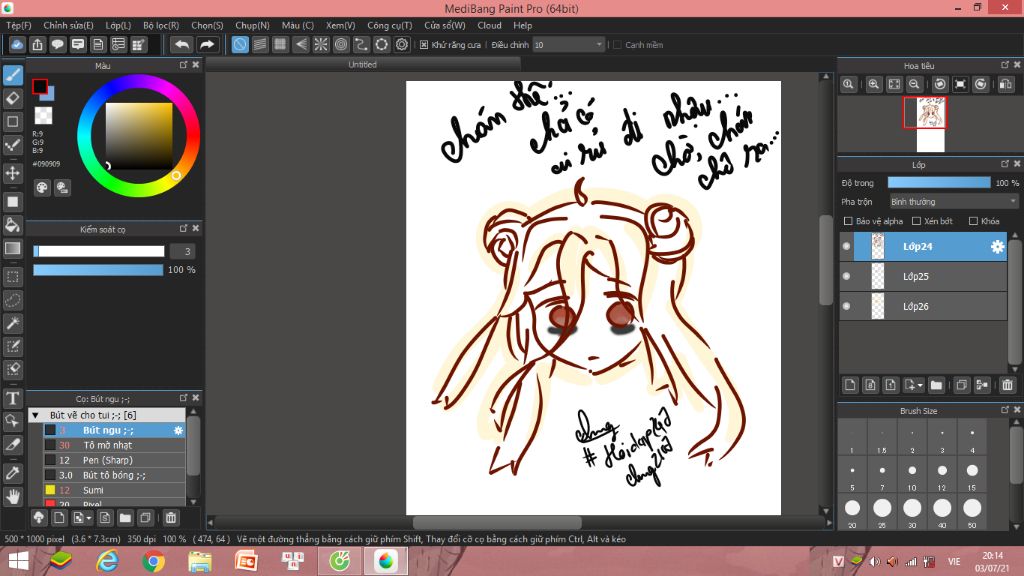Select brush size 10 preset
Screen dimensions: 1024x576
pos(912,475)
